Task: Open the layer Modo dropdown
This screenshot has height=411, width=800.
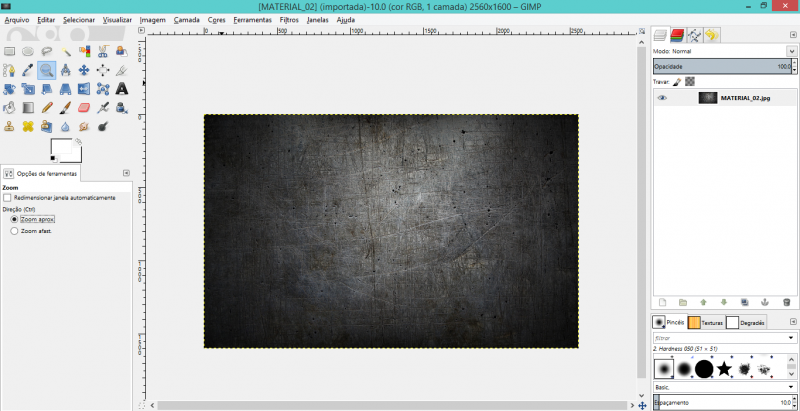Action: 720,50
